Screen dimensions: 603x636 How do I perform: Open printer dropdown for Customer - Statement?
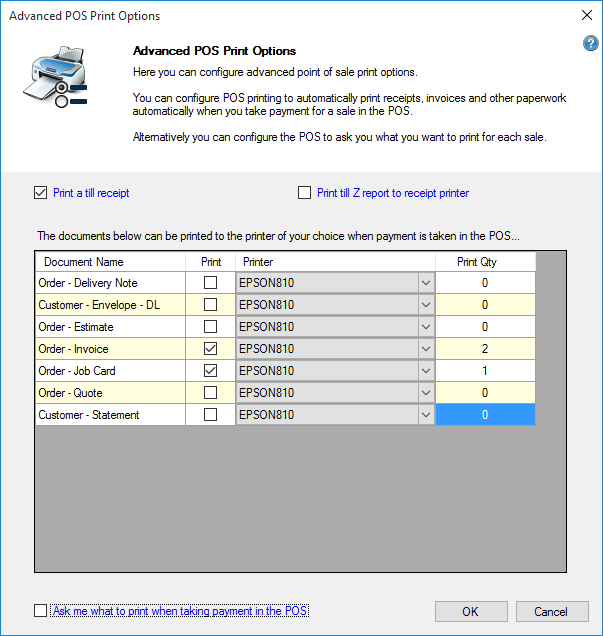426,415
